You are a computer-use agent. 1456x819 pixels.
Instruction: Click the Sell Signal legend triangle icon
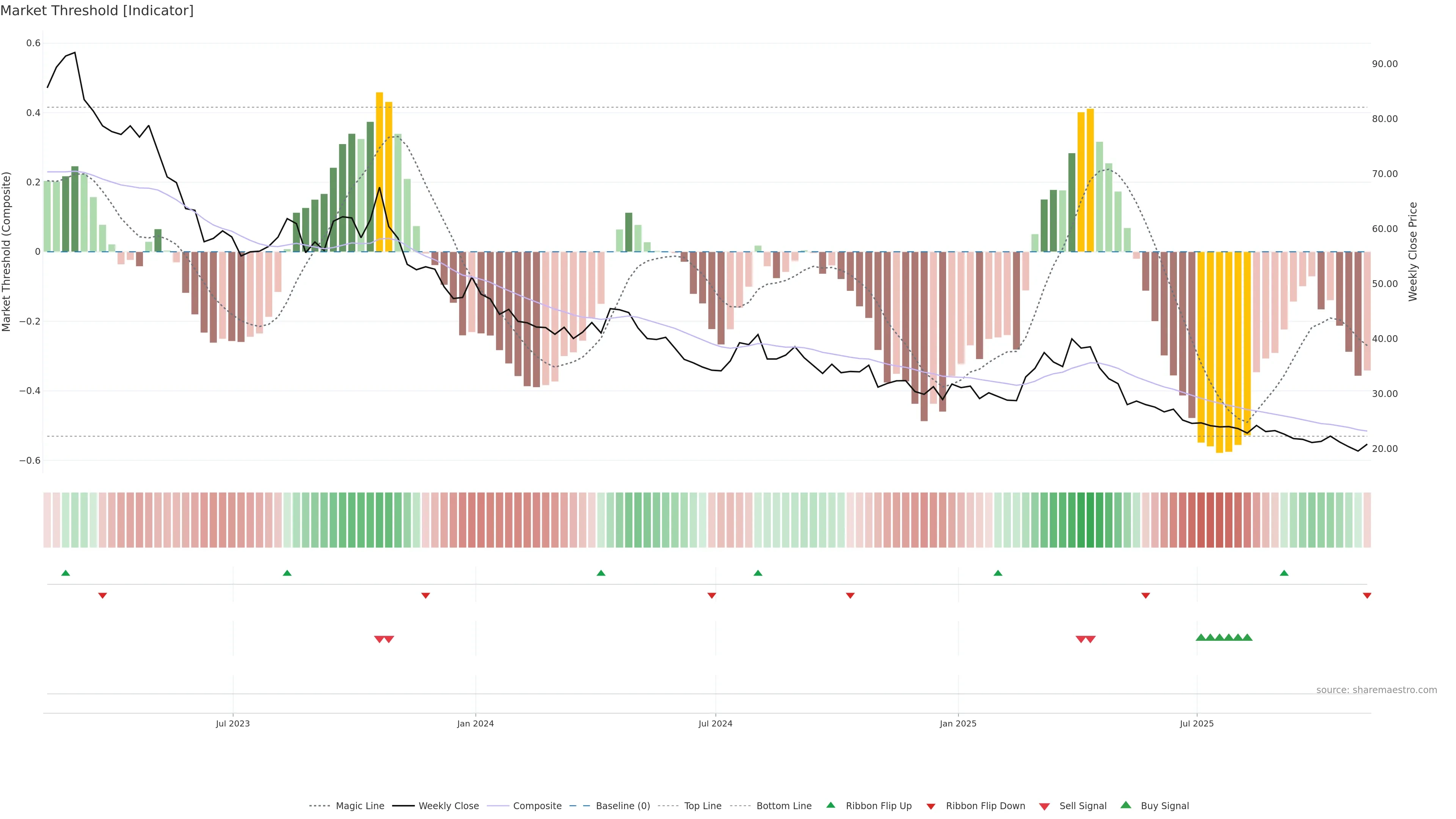pyautogui.click(x=1044, y=806)
